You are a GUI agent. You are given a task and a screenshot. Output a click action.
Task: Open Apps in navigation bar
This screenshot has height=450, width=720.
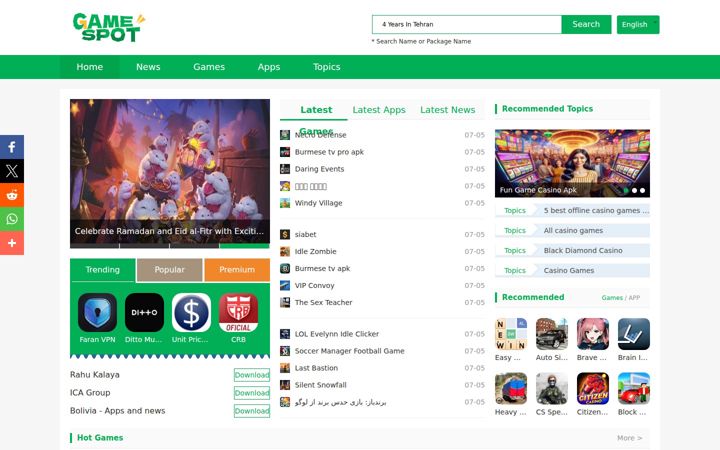269,67
